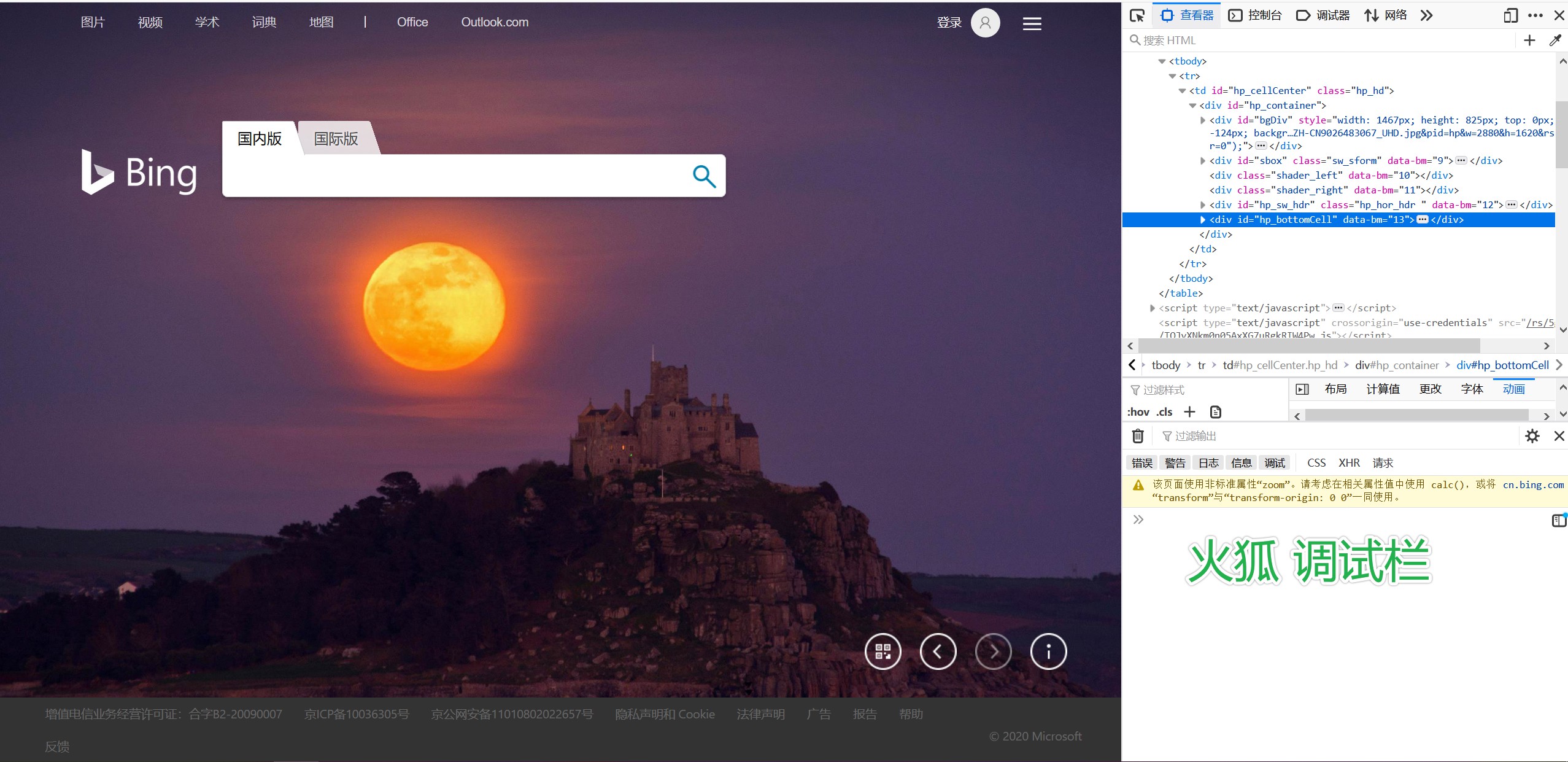The height and width of the screenshot is (762, 1568).
Task: Open the Network (网络) tab
Action: (x=1385, y=15)
